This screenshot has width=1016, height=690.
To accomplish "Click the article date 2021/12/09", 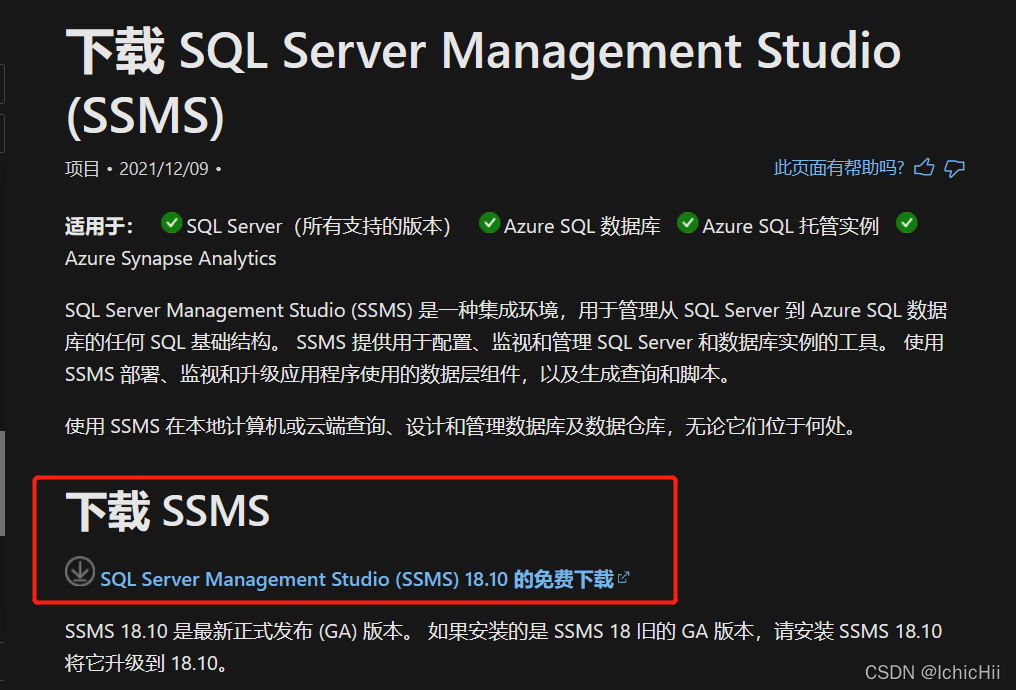I will pos(164,169).
